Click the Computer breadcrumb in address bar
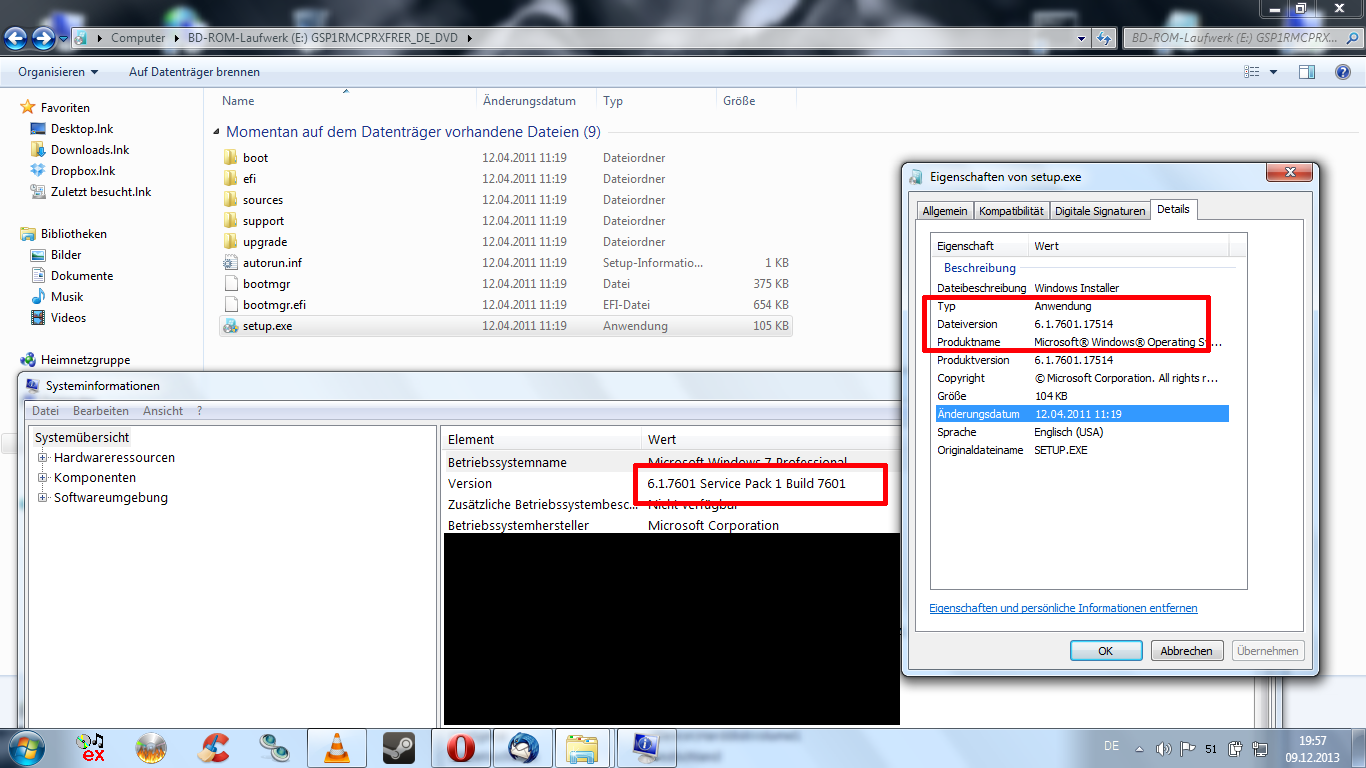 click(138, 38)
